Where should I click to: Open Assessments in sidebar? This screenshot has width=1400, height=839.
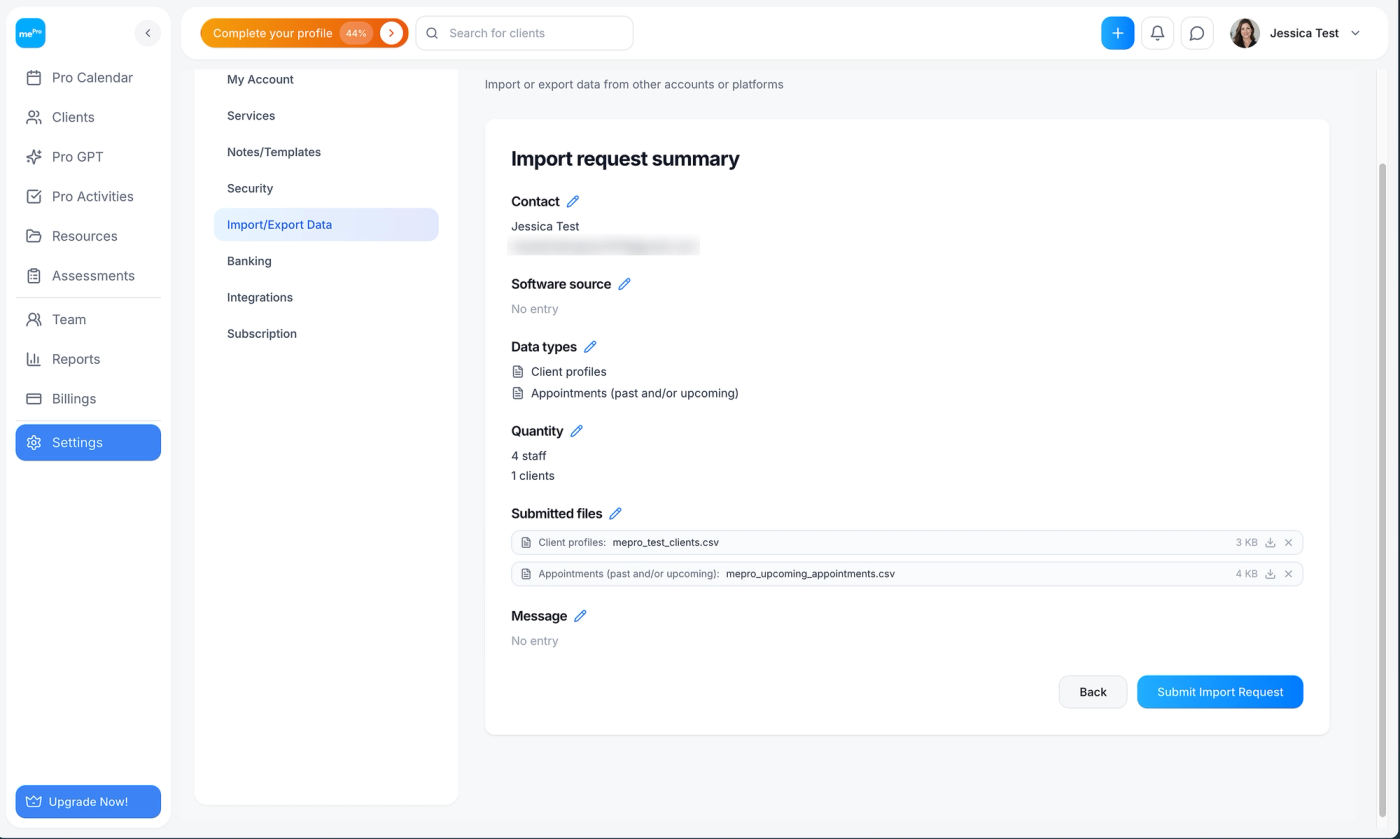click(88, 276)
